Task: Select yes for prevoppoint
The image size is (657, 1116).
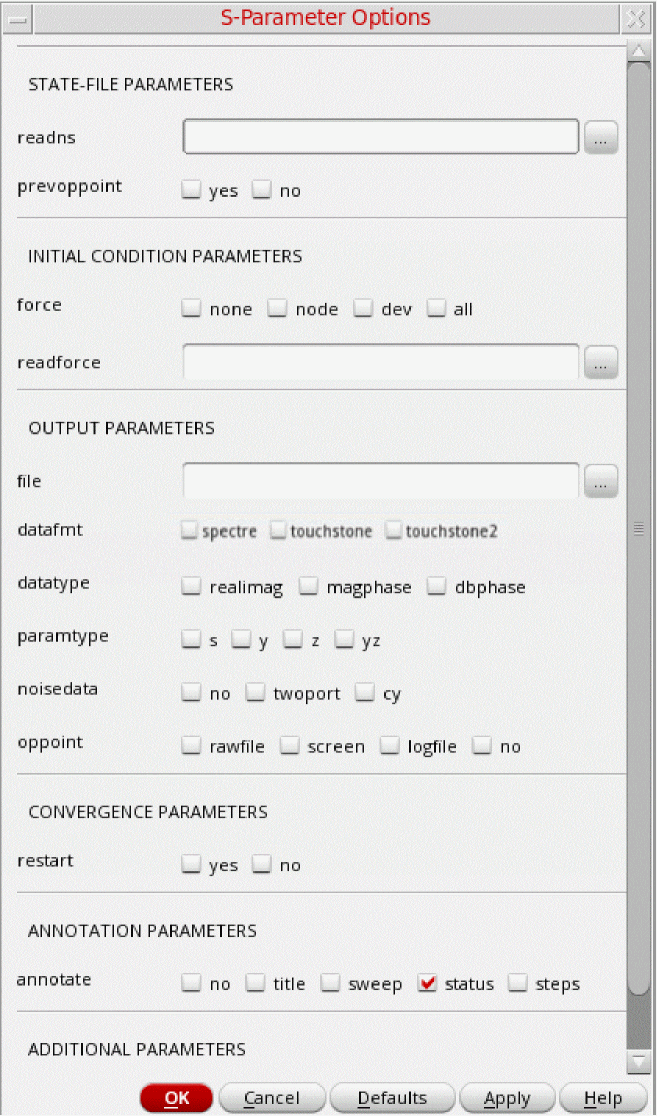Action: [x=191, y=190]
